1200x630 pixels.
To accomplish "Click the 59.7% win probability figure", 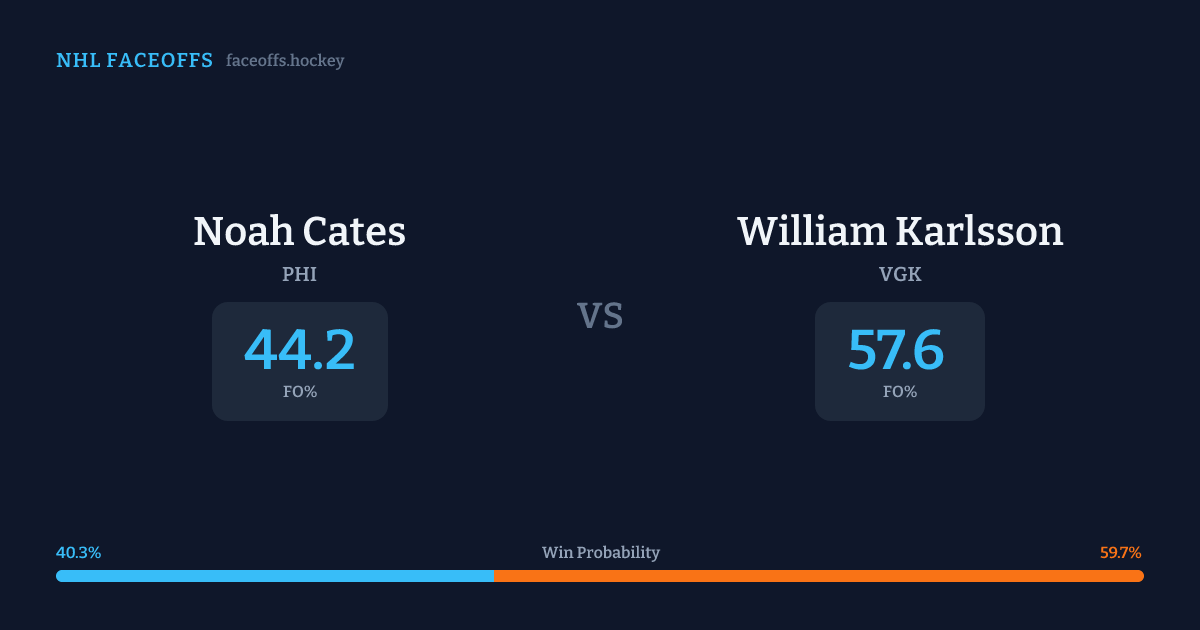I will (x=1120, y=552).
